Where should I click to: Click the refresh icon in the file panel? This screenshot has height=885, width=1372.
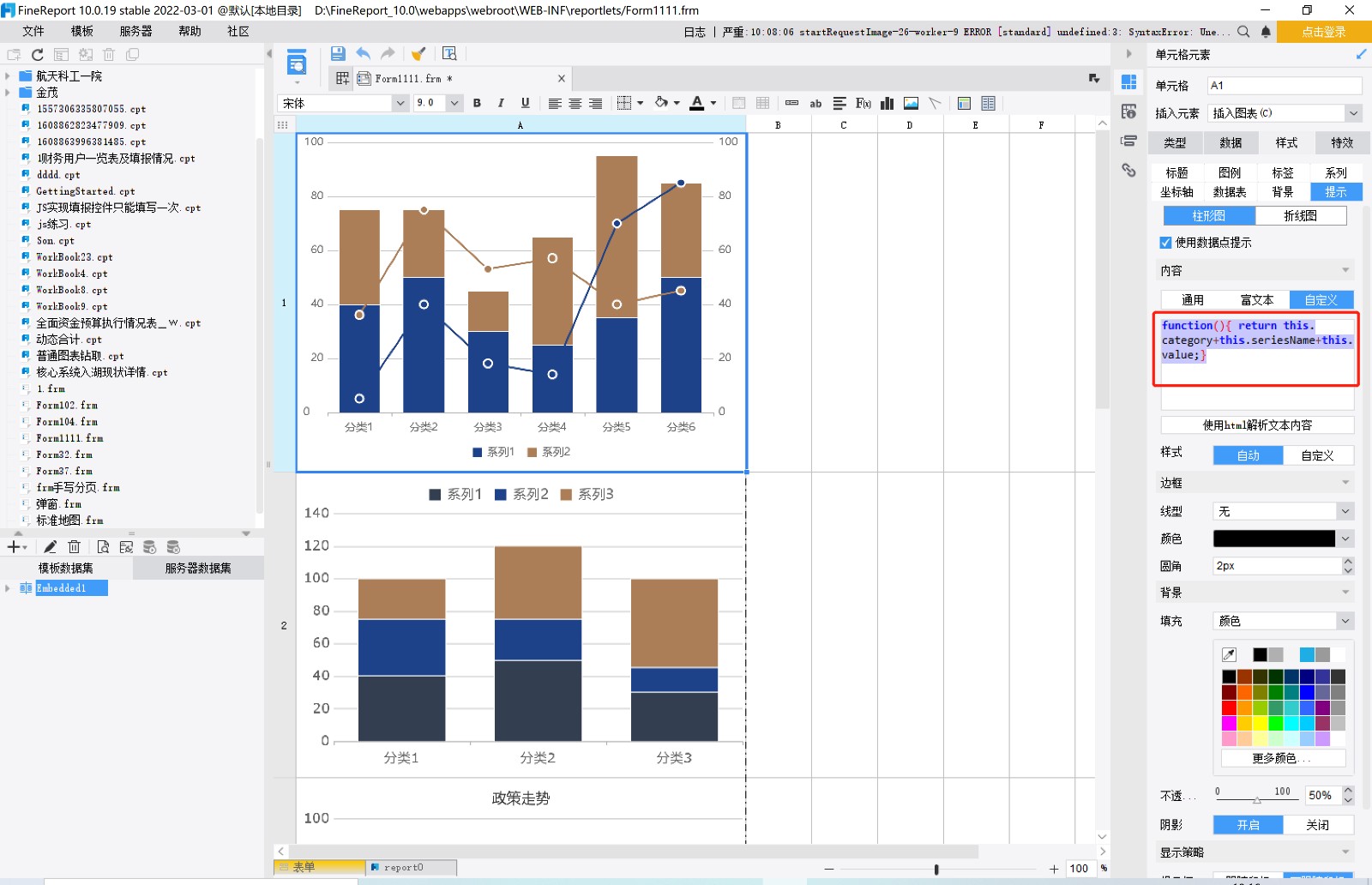(x=38, y=55)
